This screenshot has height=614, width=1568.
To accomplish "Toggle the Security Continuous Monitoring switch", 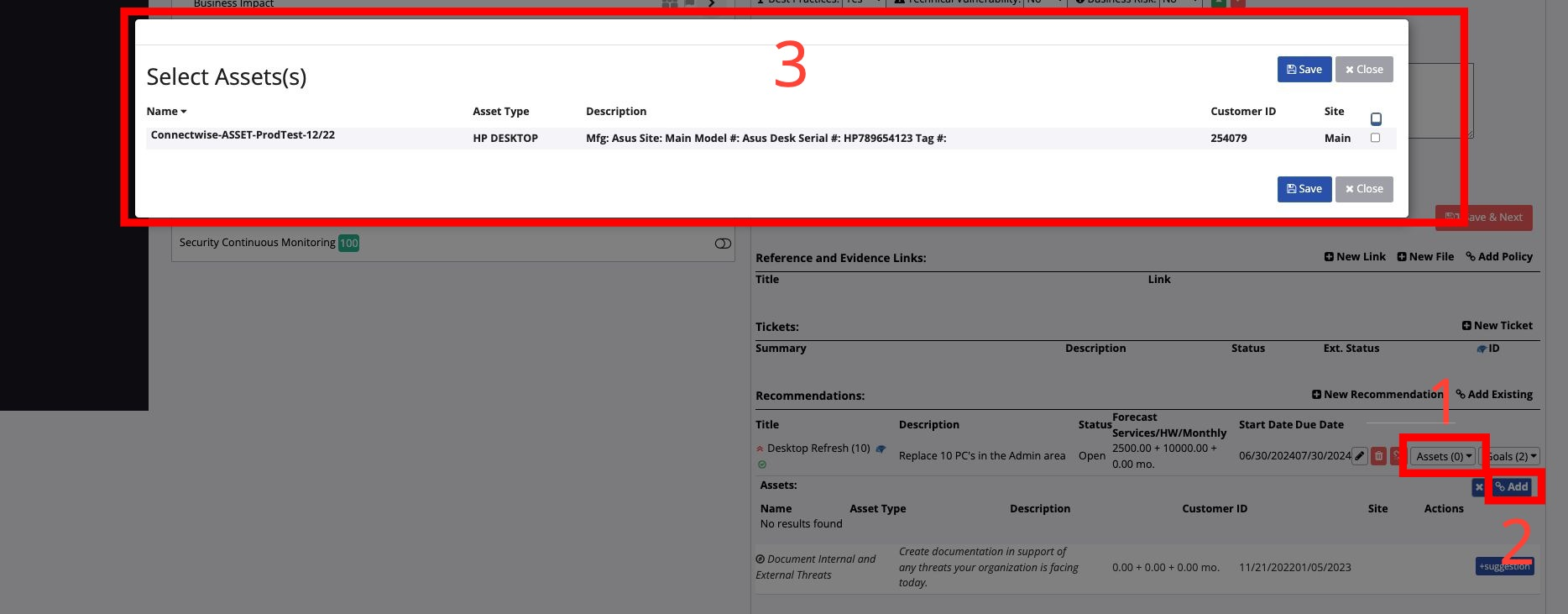I will point(723,244).
